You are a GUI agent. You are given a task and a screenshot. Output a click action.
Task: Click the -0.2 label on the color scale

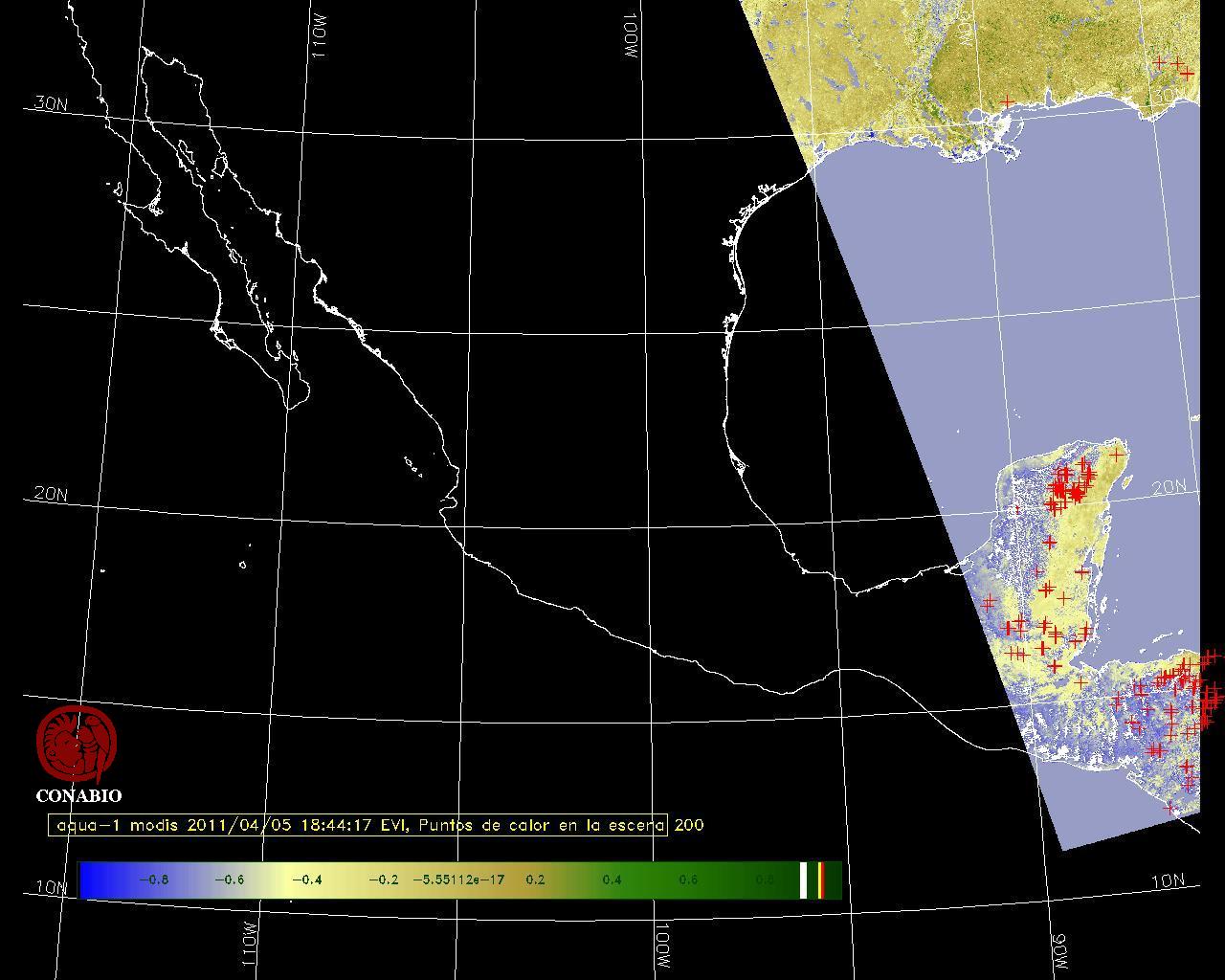pyautogui.click(x=383, y=880)
